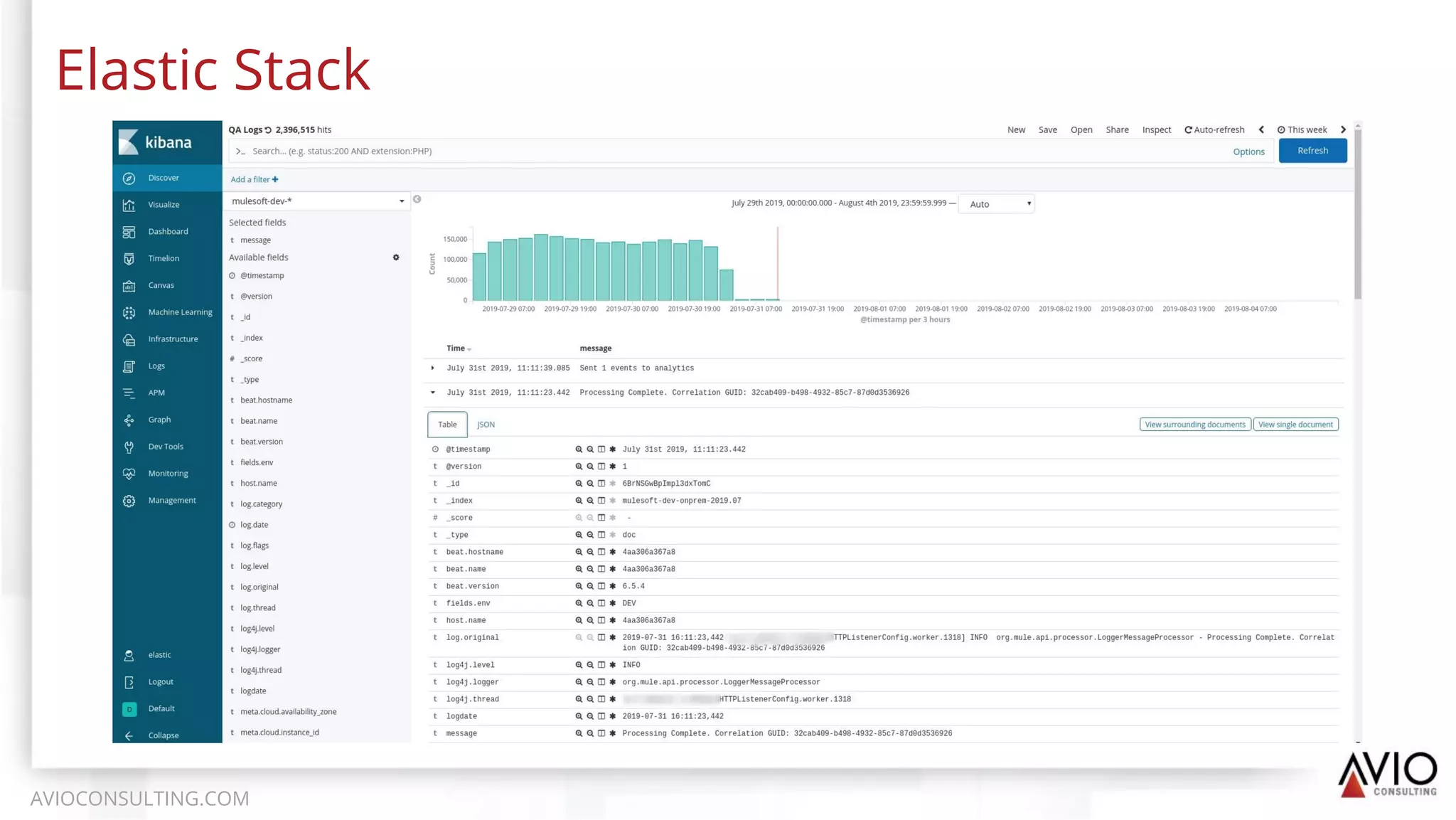Sort by Time column arrow
The height and width of the screenshot is (820, 1456).
click(469, 349)
